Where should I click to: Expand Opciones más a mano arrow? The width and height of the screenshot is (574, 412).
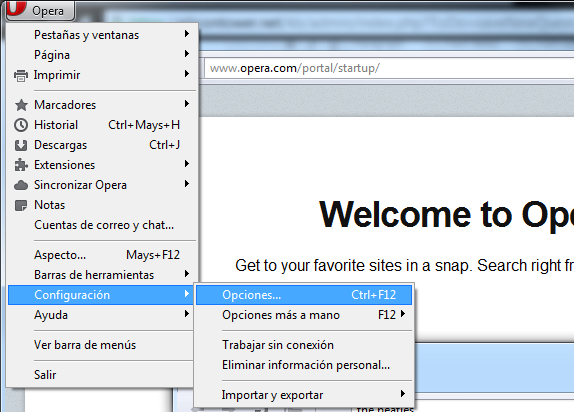click(403, 314)
